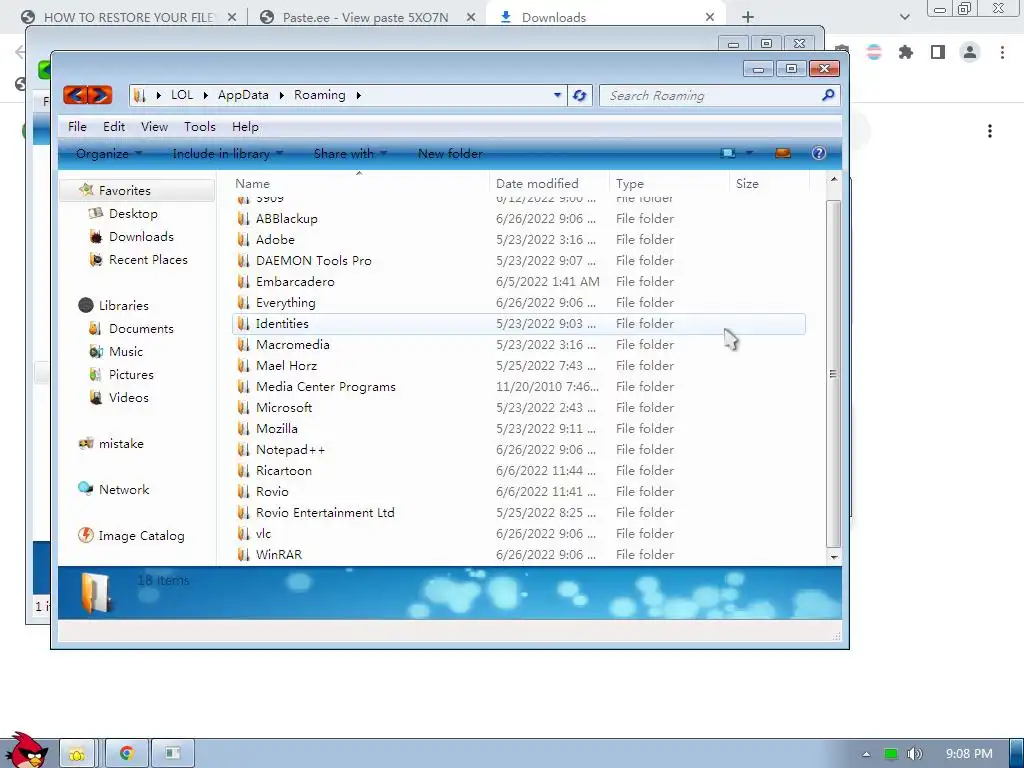Select the Identities folder icon
The width and height of the screenshot is (1024, 768).
pos(244,324)
